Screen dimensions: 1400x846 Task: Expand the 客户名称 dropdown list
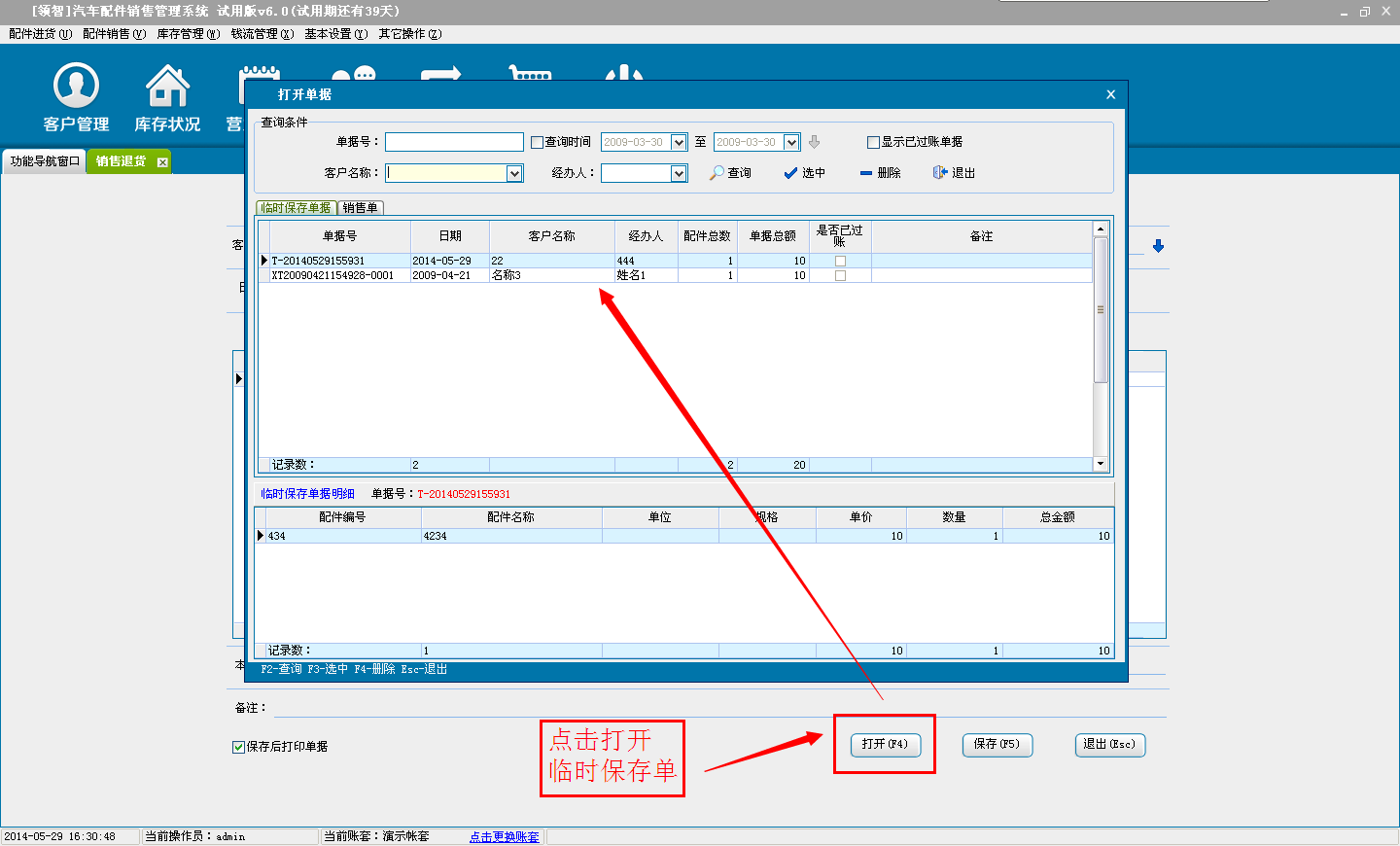514,173
